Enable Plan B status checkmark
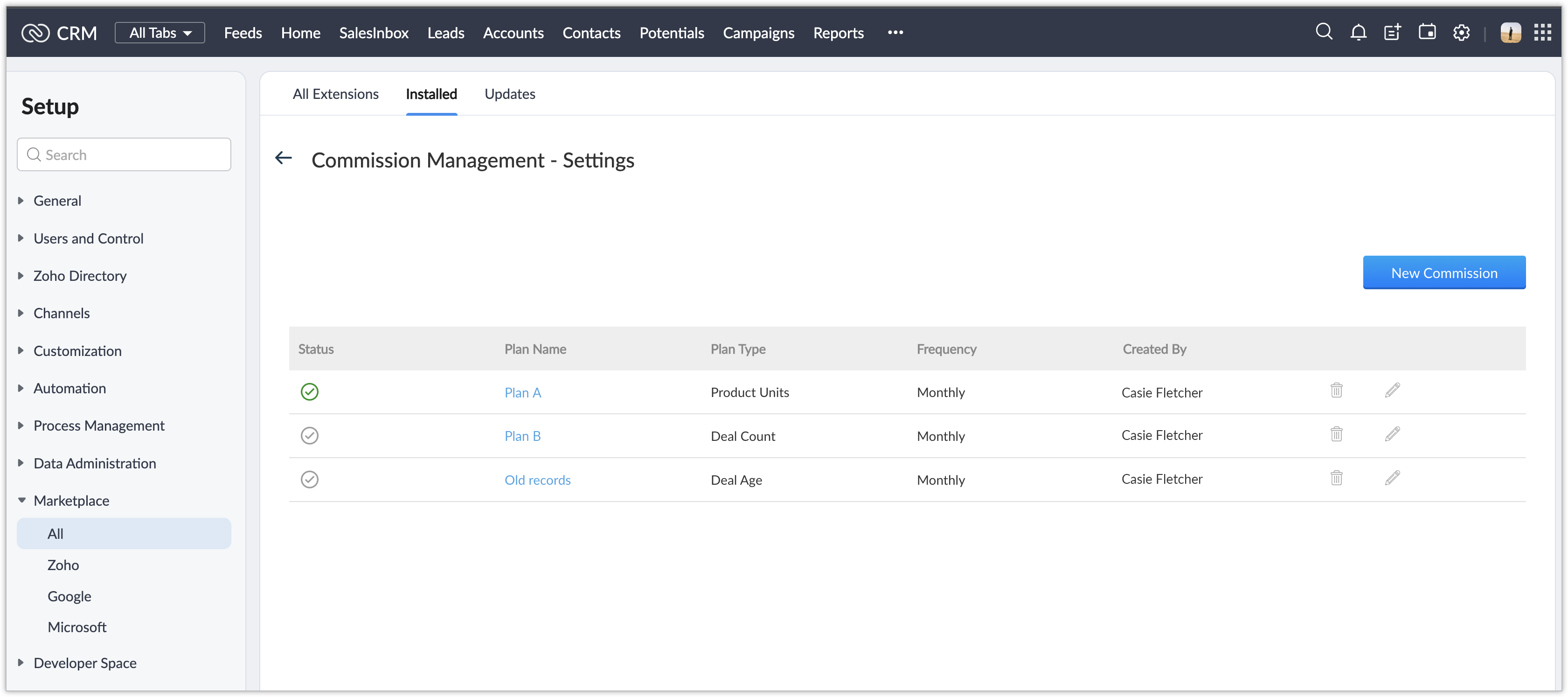Screen dimensions: 1568x697 click(309, 435)
